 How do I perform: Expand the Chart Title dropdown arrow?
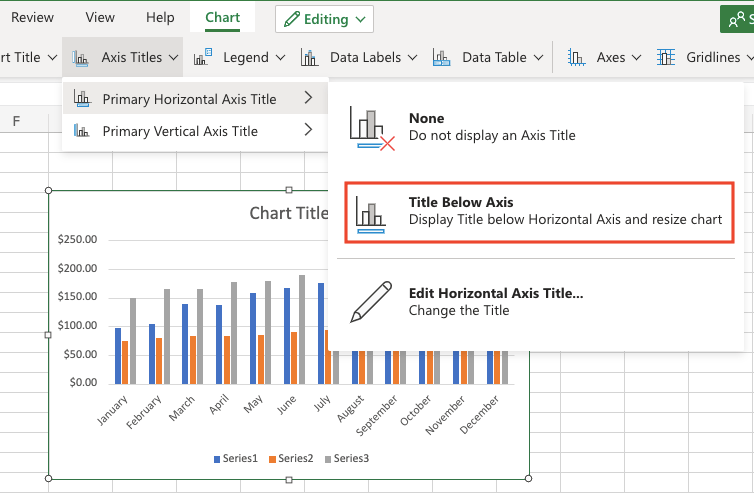[x=52, y=58]
